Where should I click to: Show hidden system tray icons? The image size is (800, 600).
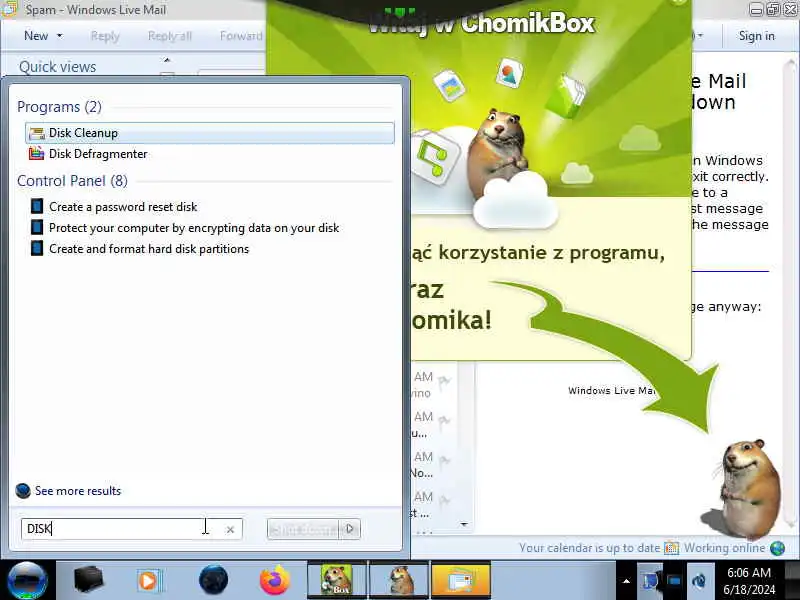[627, 581]
